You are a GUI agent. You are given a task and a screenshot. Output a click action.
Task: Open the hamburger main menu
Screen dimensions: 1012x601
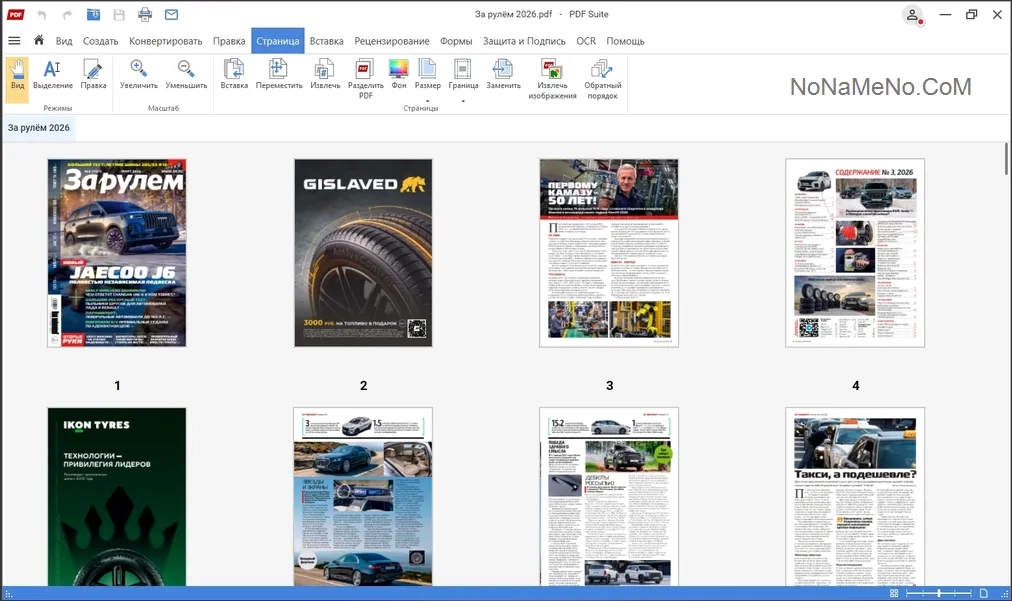[x=14, y=41]
